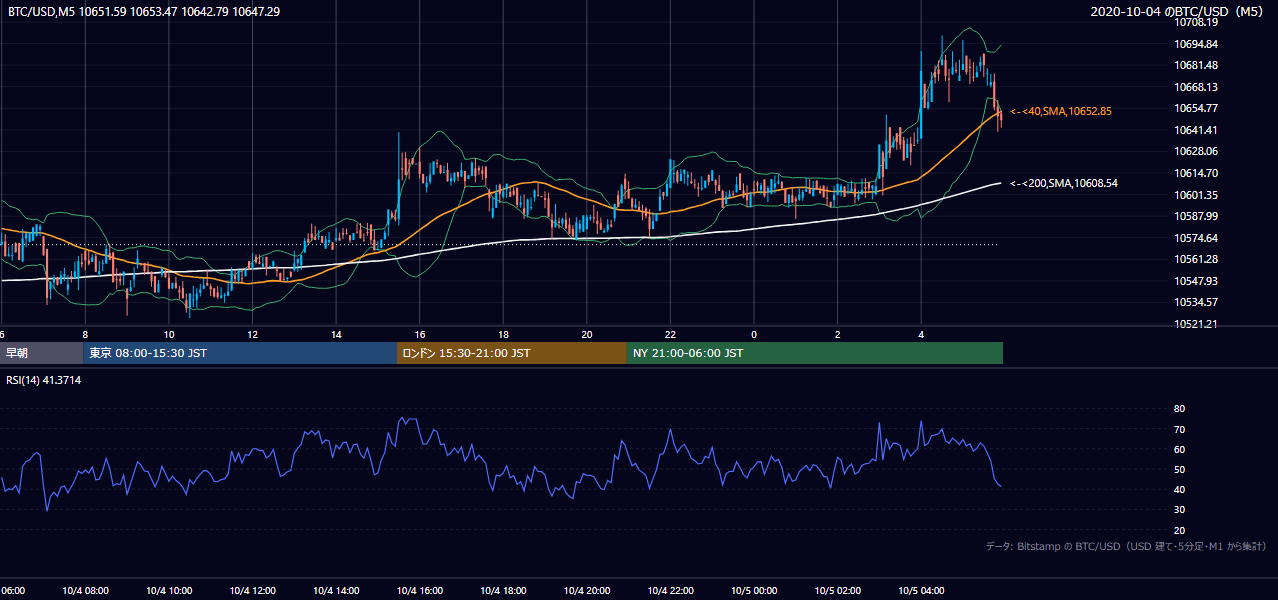1278x600 pixels.
Task: Click price axis value 10708.19
Action: coord(1197,22)
